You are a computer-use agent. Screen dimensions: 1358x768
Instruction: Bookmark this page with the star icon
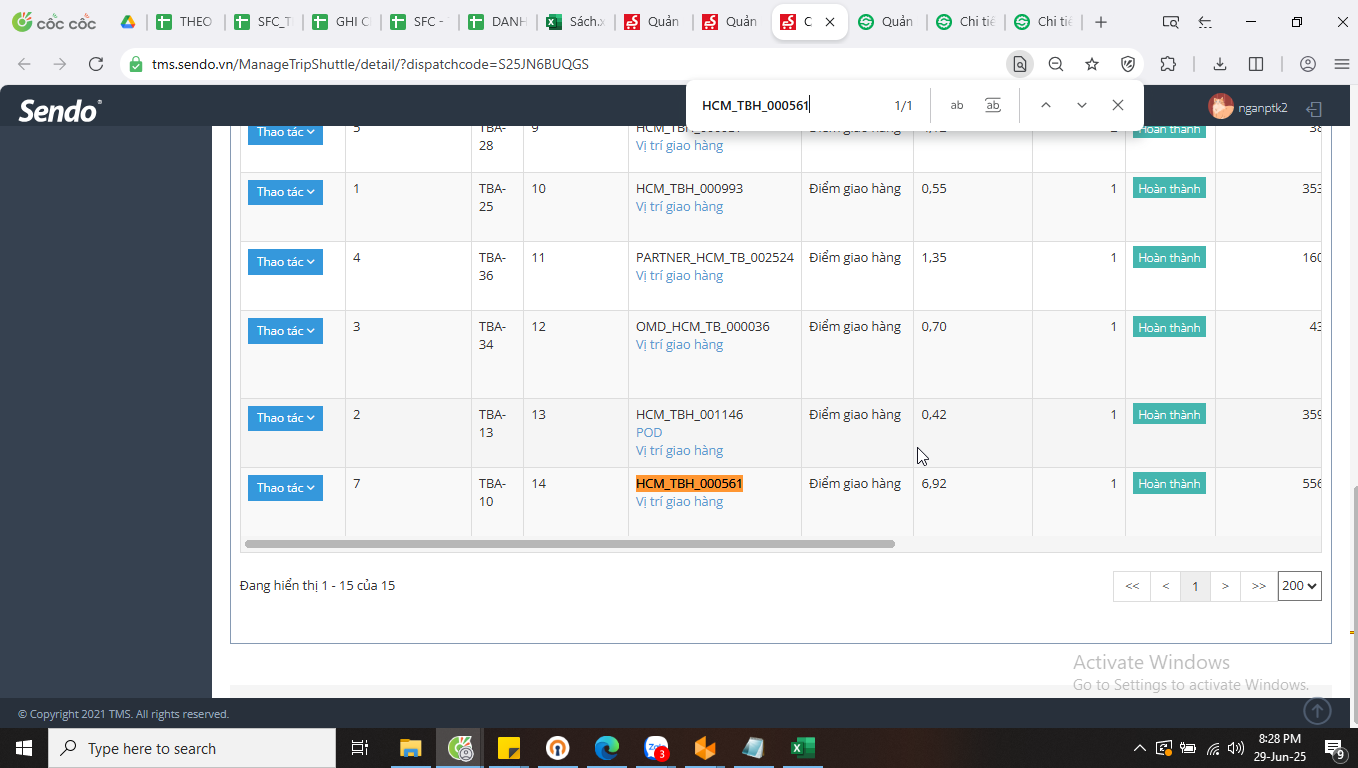click(1092, 64)
